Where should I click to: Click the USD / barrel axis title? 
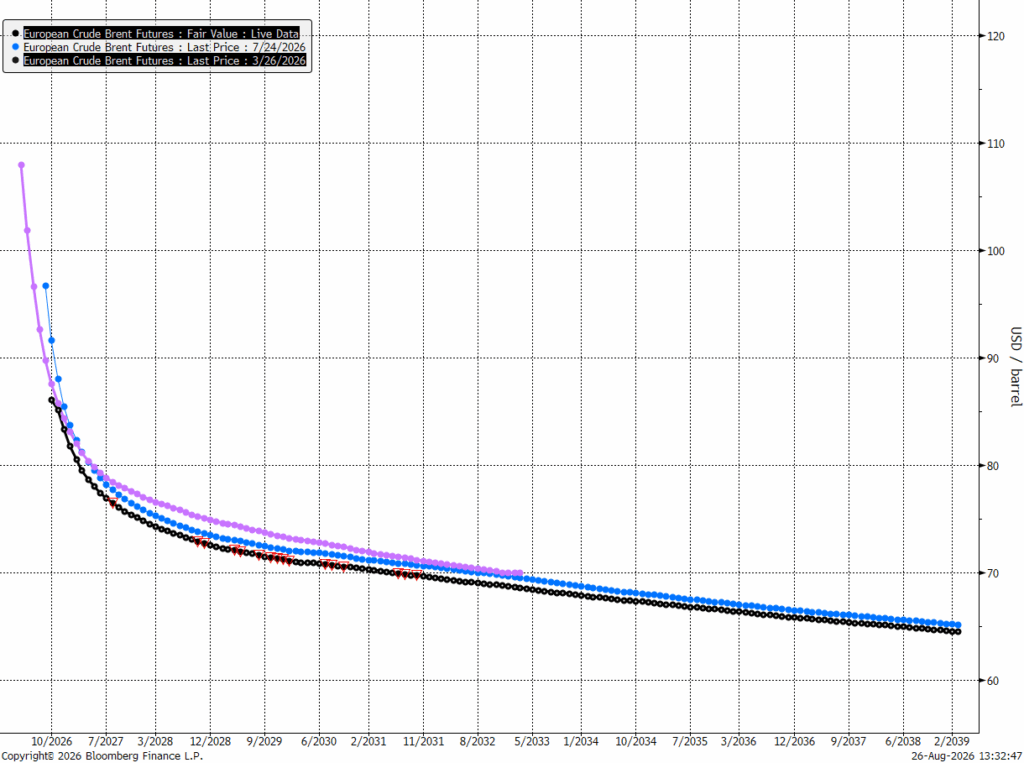point(1016,366)
